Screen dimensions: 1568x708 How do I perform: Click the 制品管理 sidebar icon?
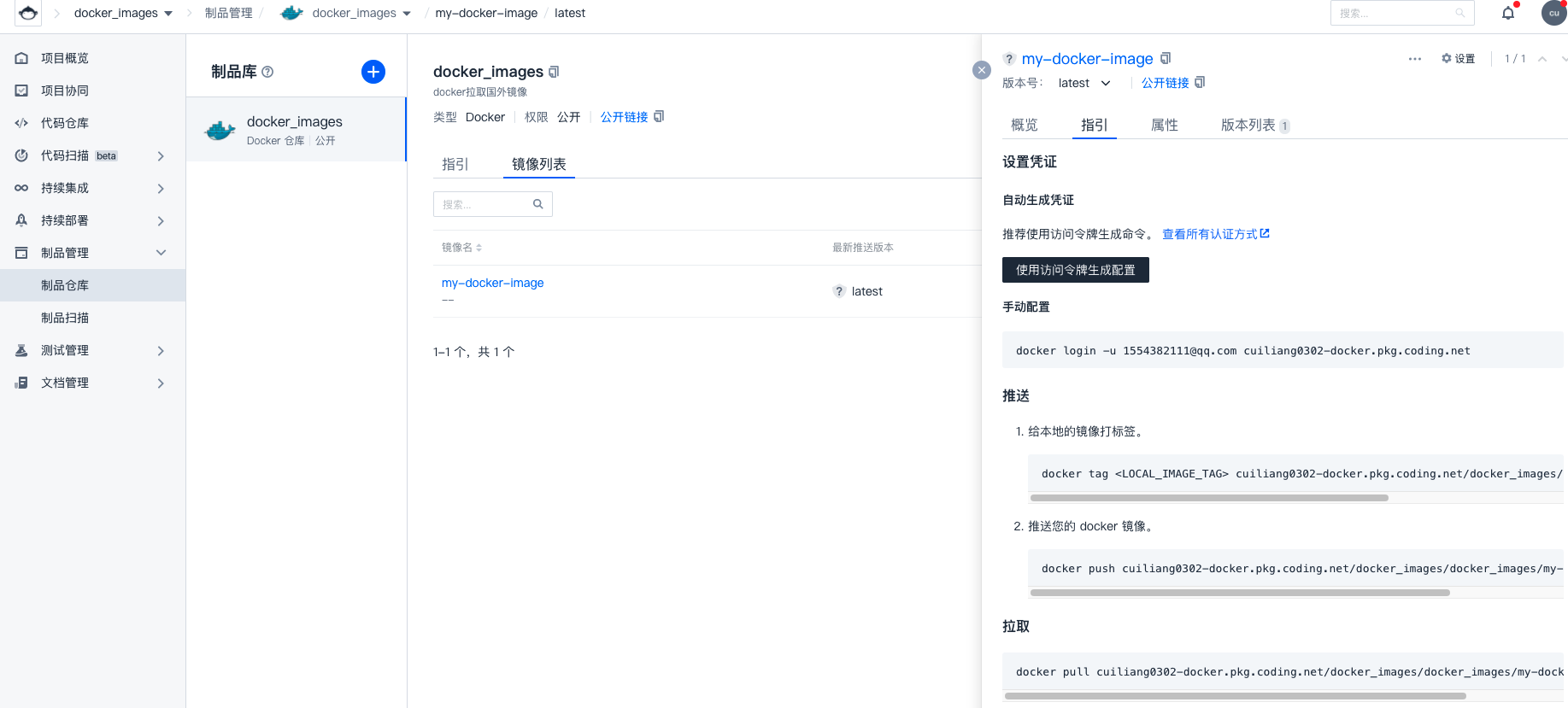click(22, 253)
